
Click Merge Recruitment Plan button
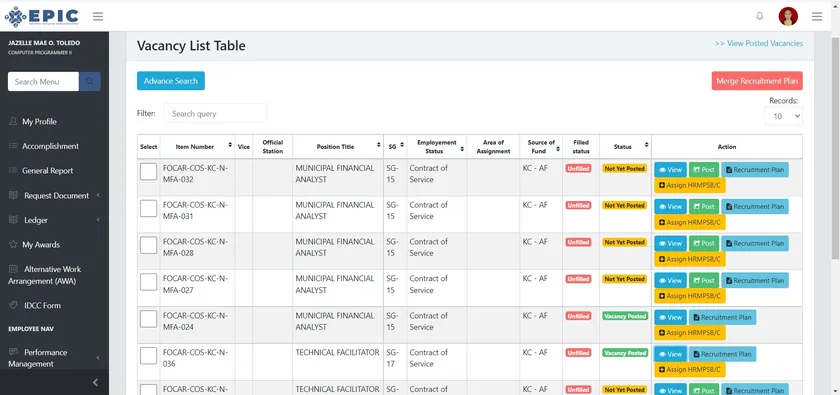(757, 81)
